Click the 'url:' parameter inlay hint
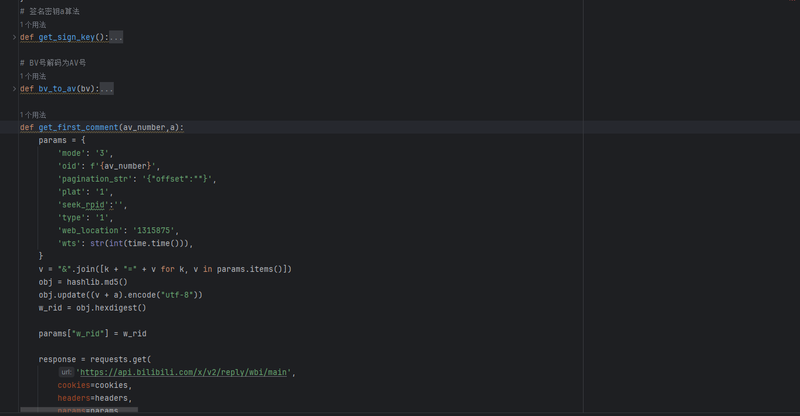 point(66,373)
